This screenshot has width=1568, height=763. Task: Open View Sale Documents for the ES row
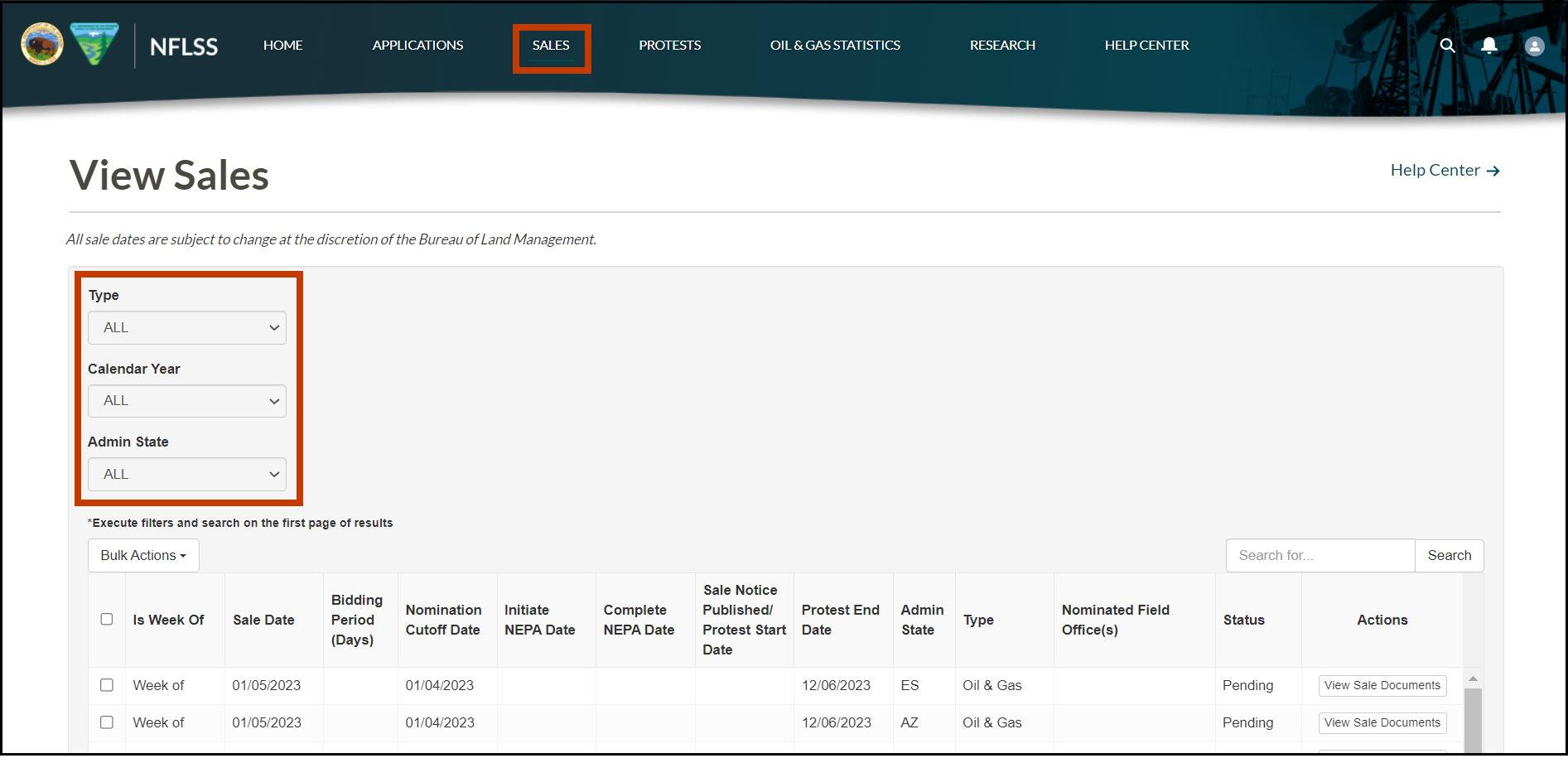[1382, 685]
